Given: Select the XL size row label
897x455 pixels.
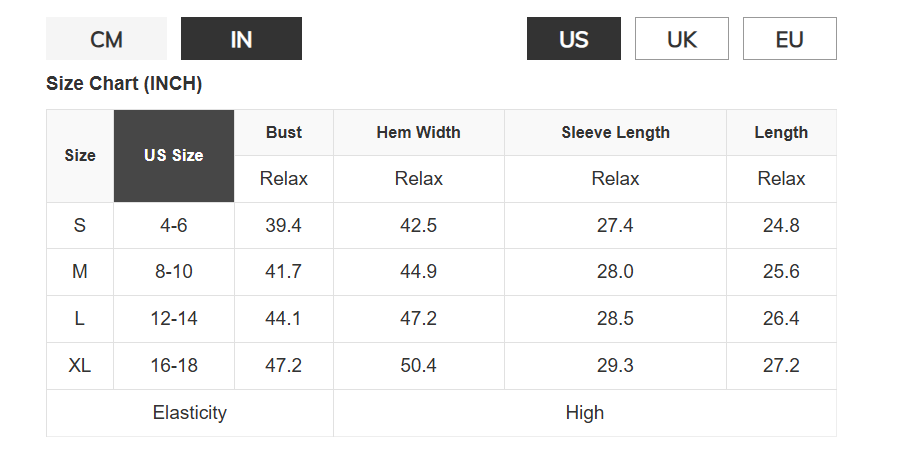Looking at the screenshot, I should click(x=80, y=366).
